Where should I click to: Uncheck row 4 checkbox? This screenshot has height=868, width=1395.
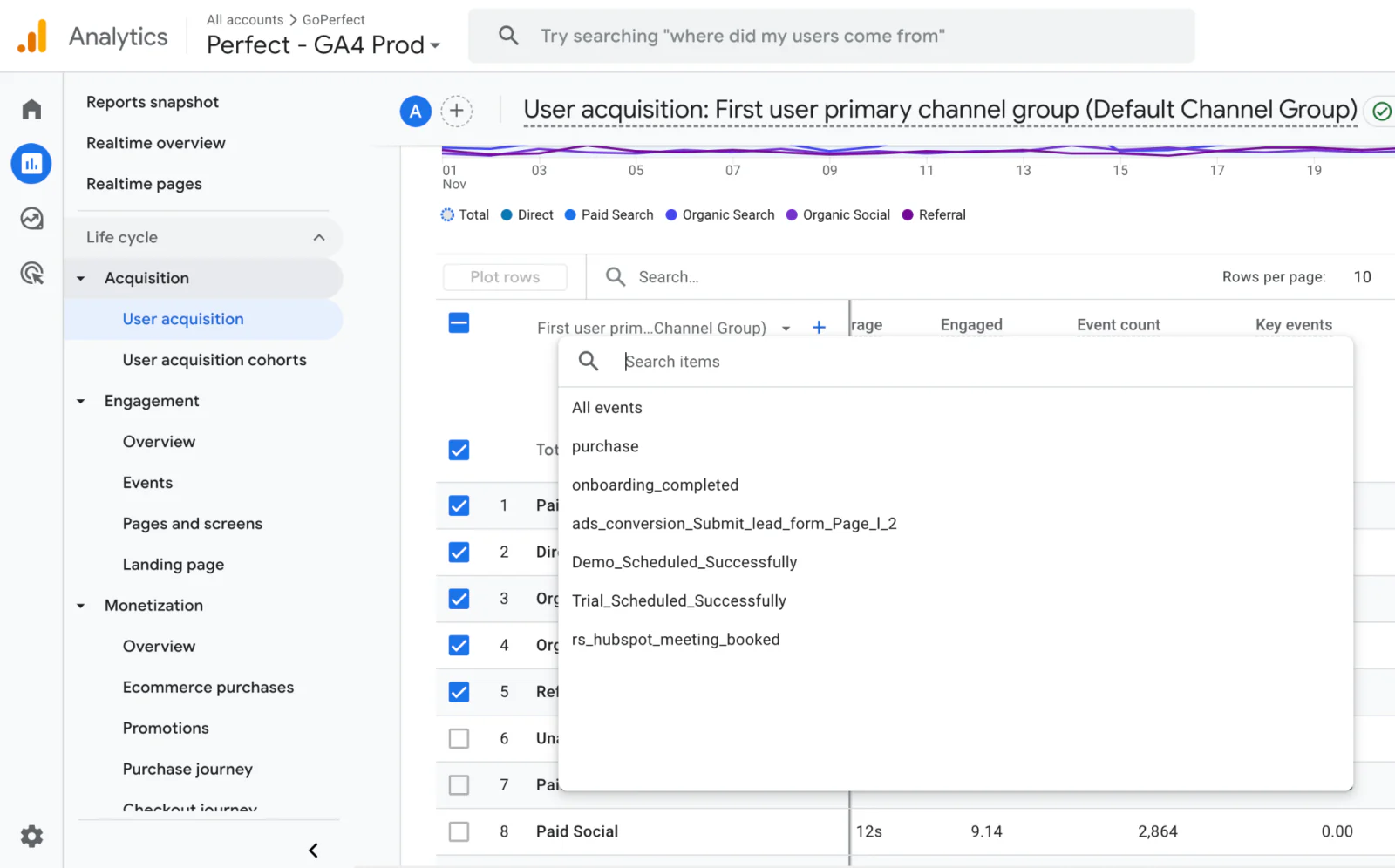pos(459,645)
